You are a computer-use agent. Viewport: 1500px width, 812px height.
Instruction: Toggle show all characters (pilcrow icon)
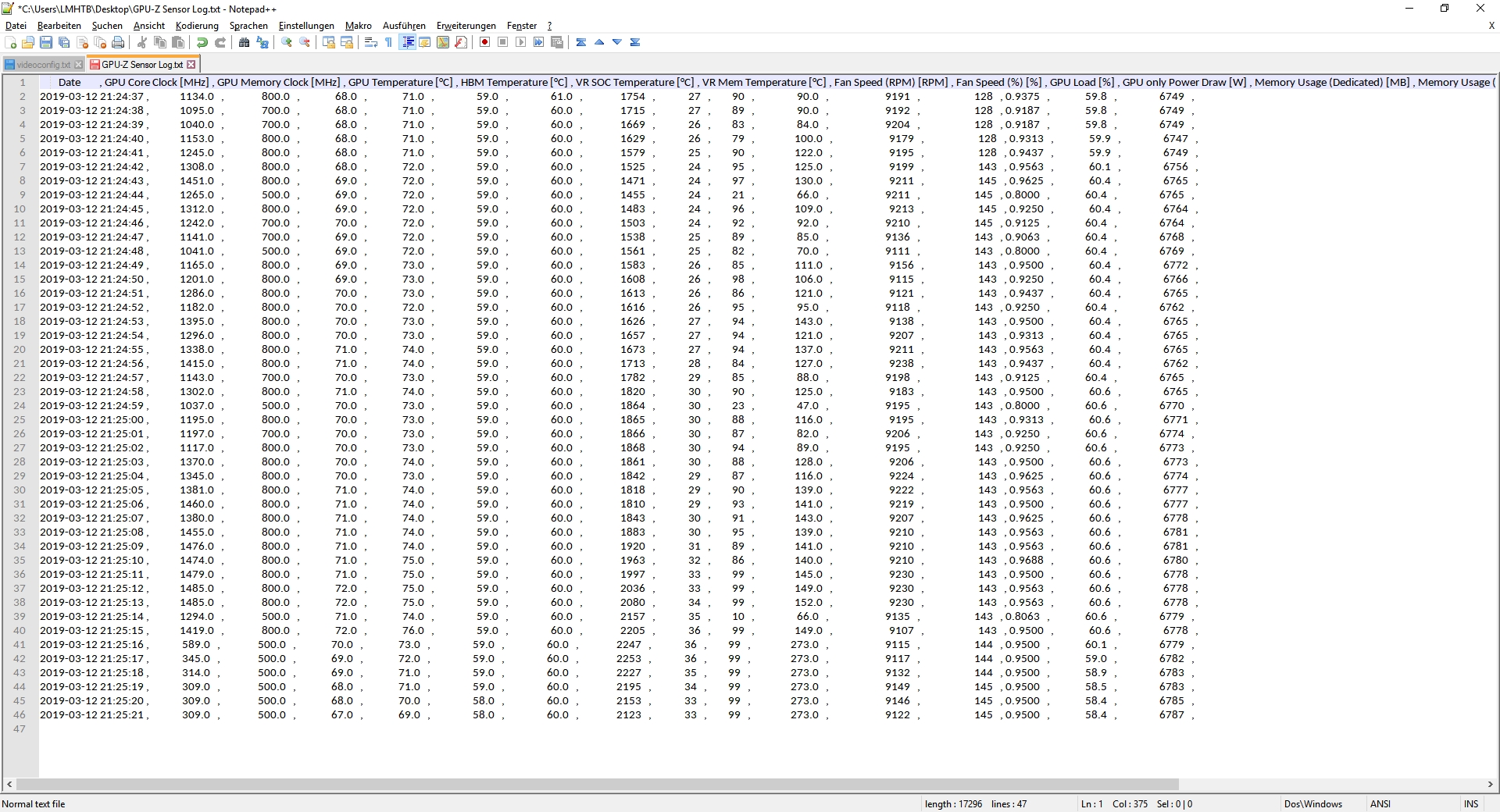pyautogui.click(x=389, y=43)
